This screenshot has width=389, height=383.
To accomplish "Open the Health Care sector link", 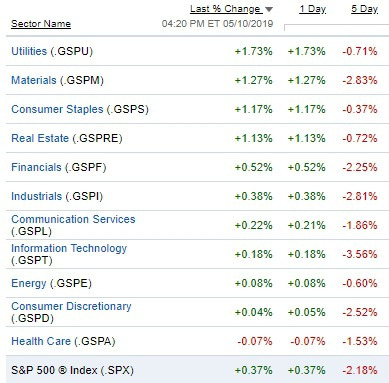I will pos(41,341).
